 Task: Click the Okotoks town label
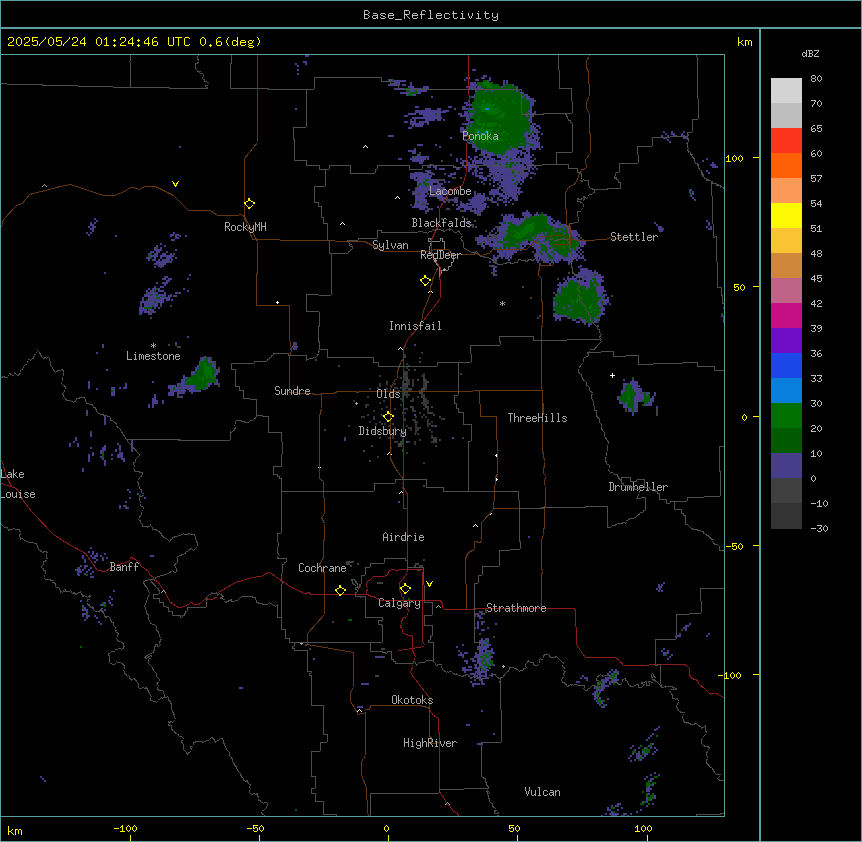(412, 700)
